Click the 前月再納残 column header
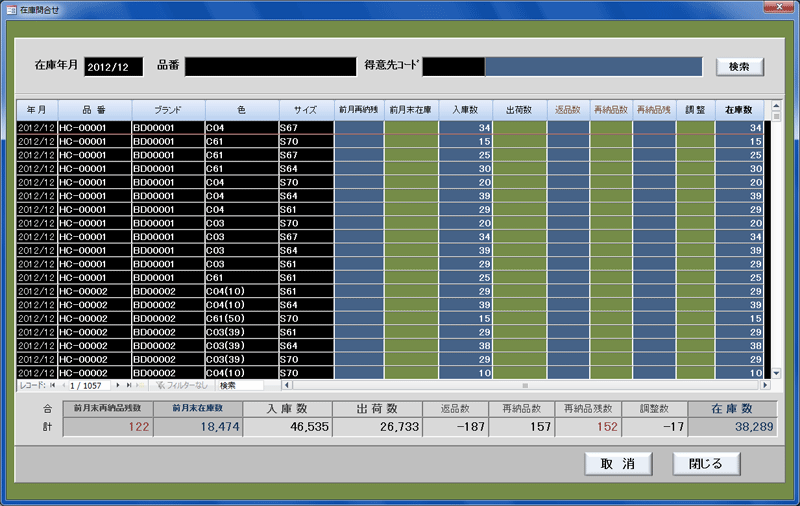Viewport: 800px width, 506px height. (x=359, y=110)
